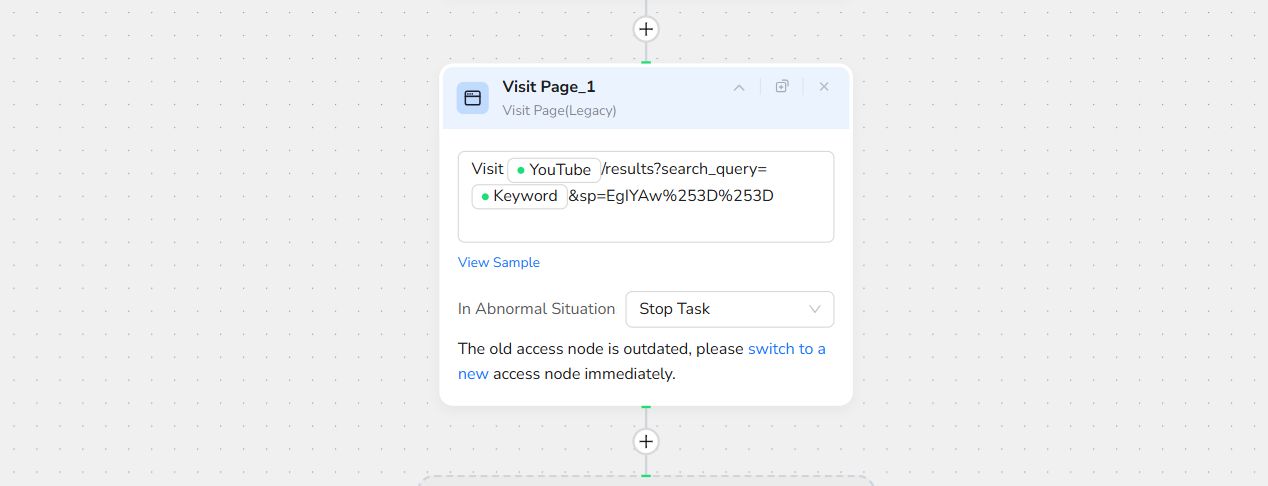Click the In Abnormal Situation label
1268x486 pixels.
[x=536, y=309]
